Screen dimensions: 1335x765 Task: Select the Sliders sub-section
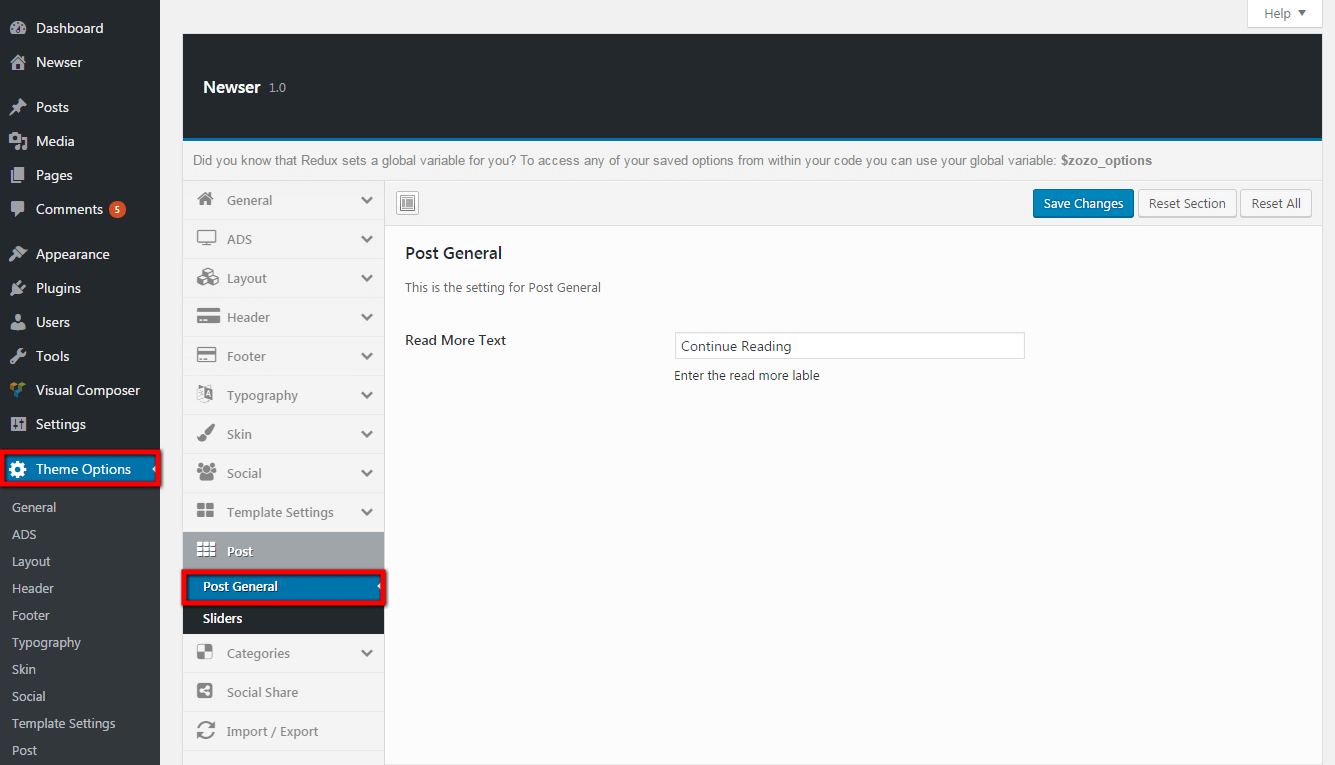click(223, 619)
